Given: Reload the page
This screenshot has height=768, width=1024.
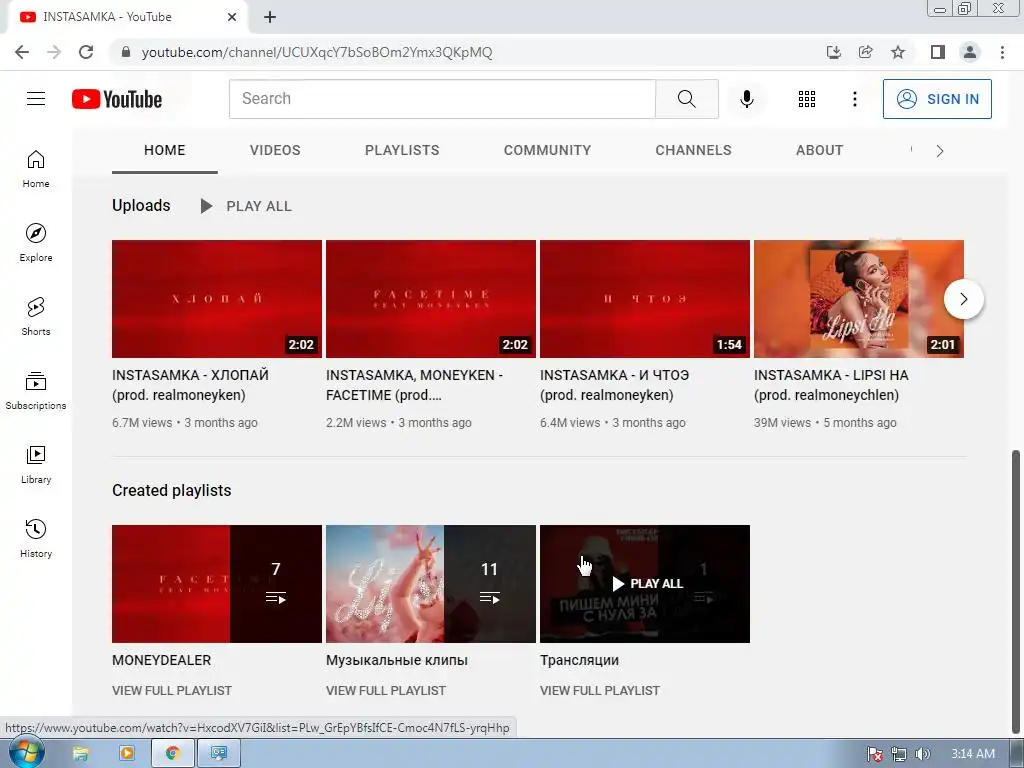Looking at the screenshot, I should tap(86, 52).
